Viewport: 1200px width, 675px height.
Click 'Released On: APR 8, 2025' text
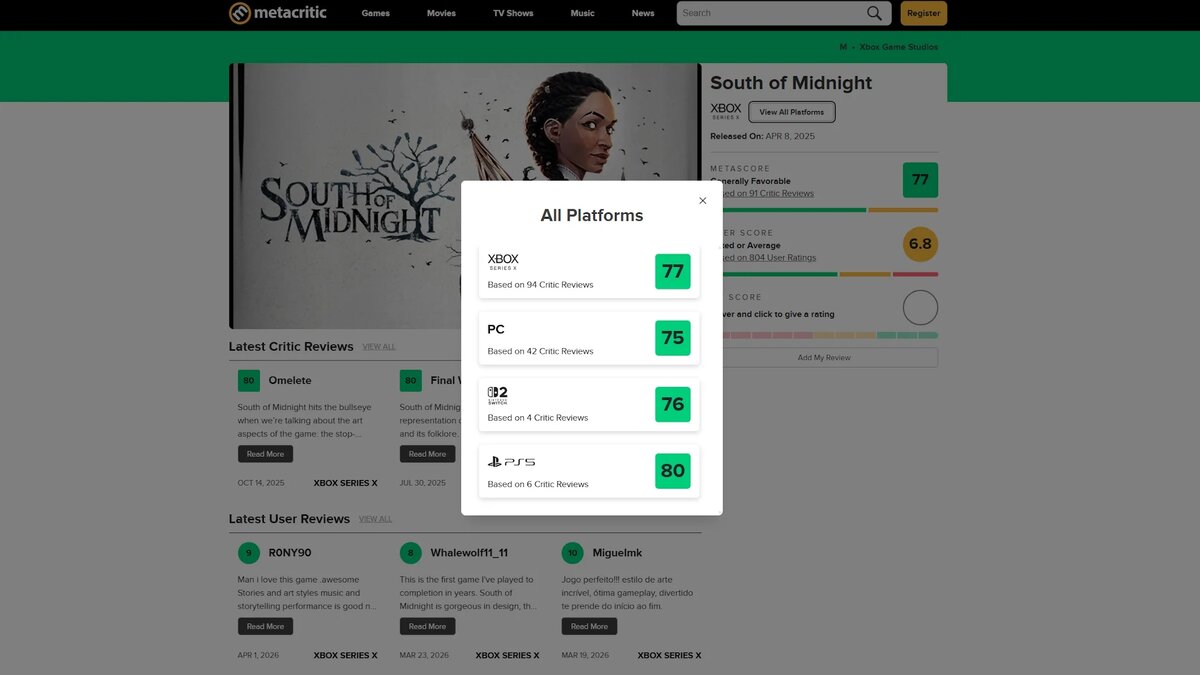[763, 136]
